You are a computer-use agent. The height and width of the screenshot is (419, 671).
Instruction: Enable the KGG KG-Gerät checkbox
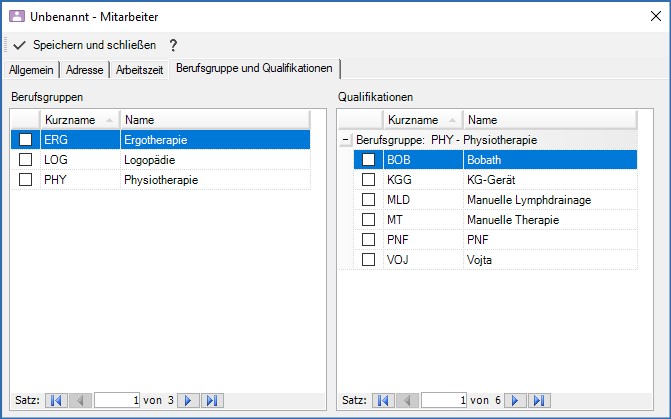coord(368,179)
